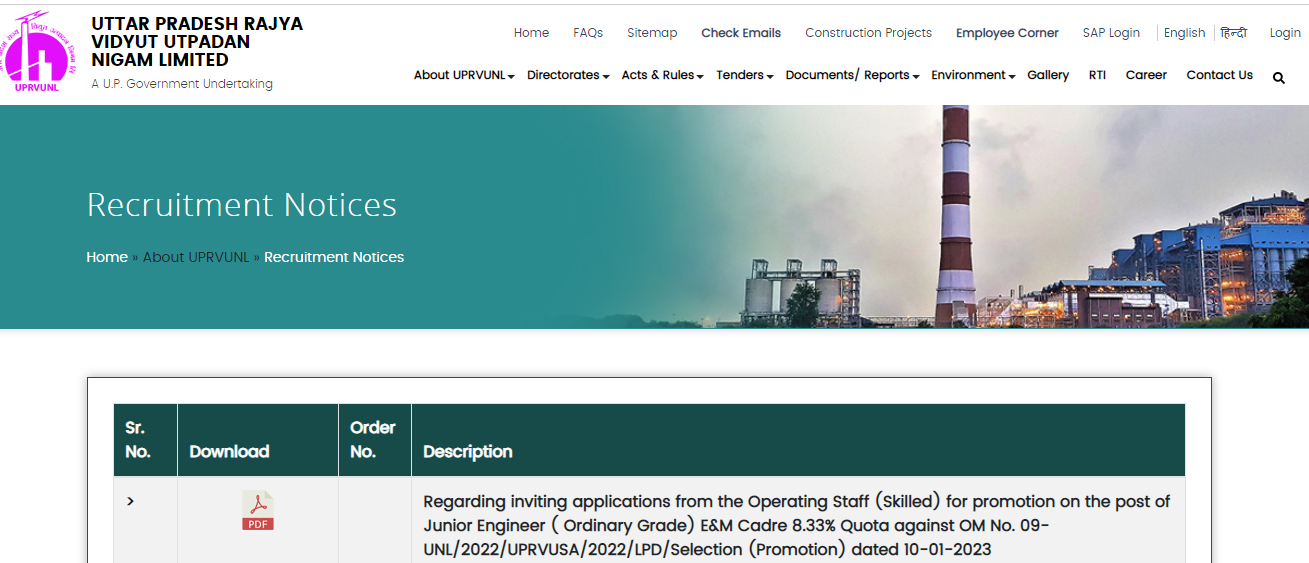This screenshot has width=1309, height=563.
Task: Go to the RTI page
Action: tap(1097, 75)
